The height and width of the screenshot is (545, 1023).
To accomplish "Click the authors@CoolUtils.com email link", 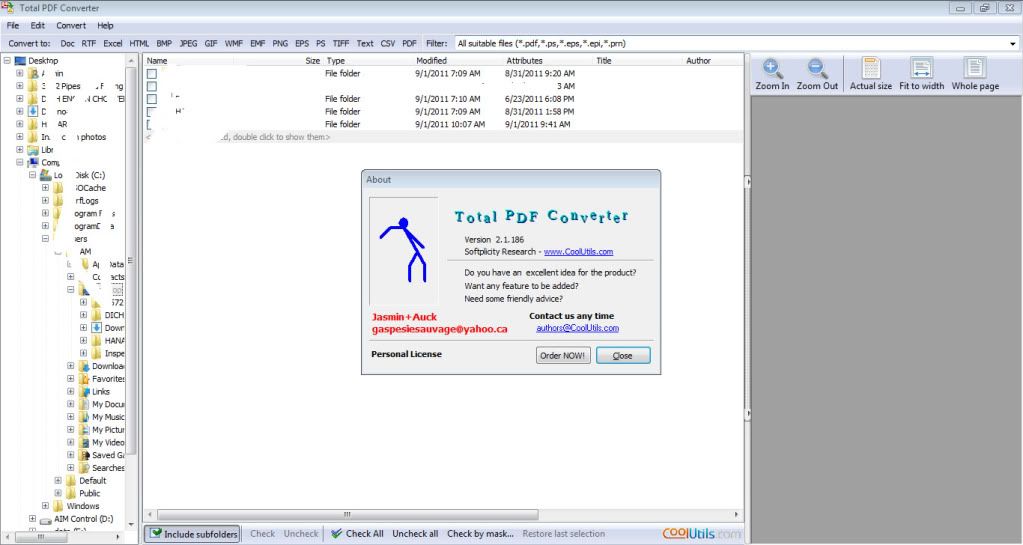I will pyautogui.click(x=577, y=328).
